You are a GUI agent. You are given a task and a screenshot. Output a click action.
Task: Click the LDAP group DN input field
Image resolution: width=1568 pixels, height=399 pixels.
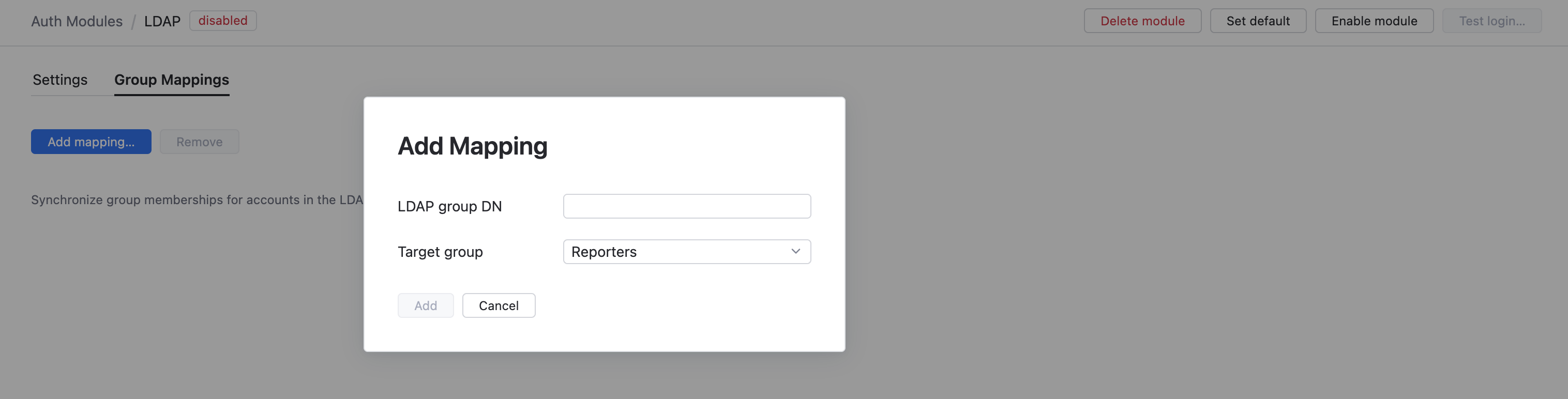tap(686, 206)
